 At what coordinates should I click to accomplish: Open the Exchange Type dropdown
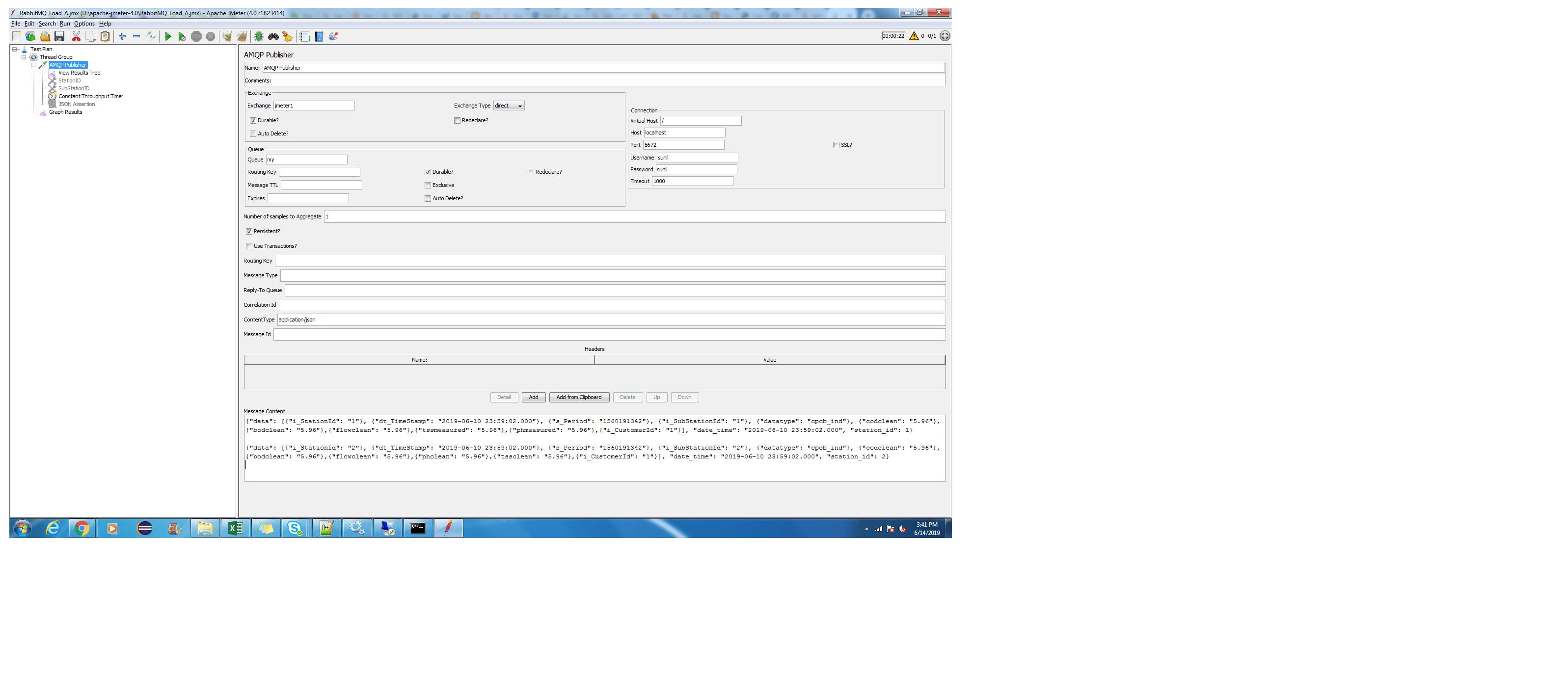(509, 106)
